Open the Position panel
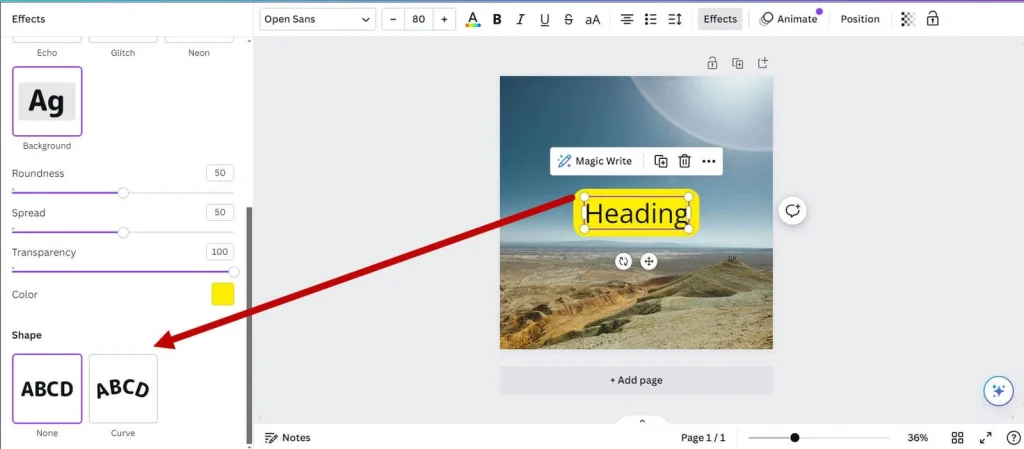This screenshot has height=449, width=1024. click(x=860, y=19)
